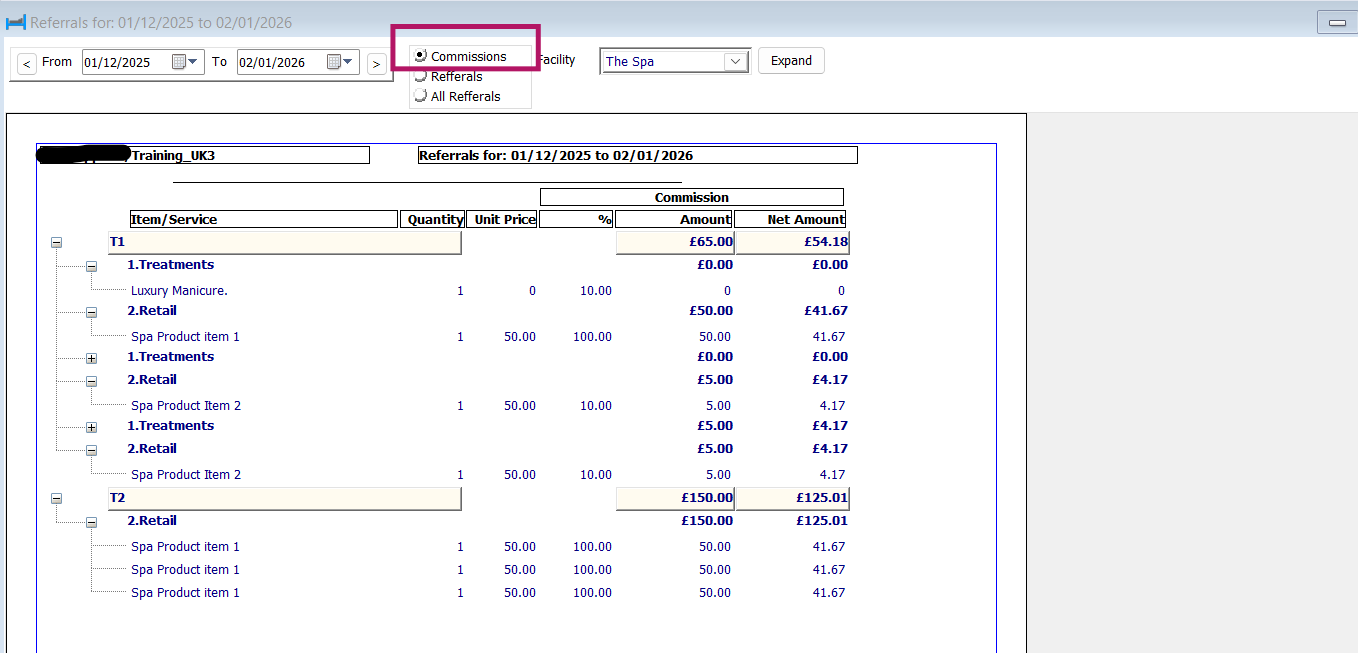The height and width of the screenshot is (653, 1358).
Task: Click T1 net amount £54.18
Action: tap(792, 242)
